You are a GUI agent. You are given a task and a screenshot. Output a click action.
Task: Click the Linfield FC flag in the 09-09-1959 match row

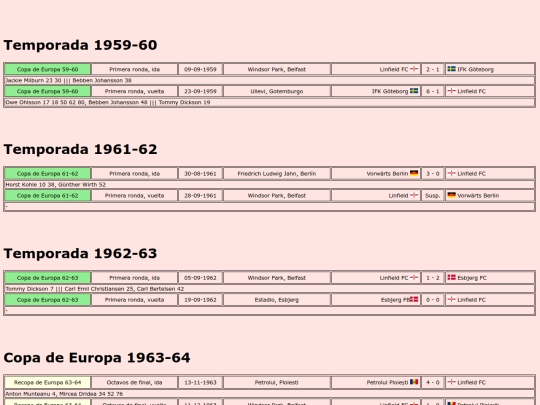(414, 69)
